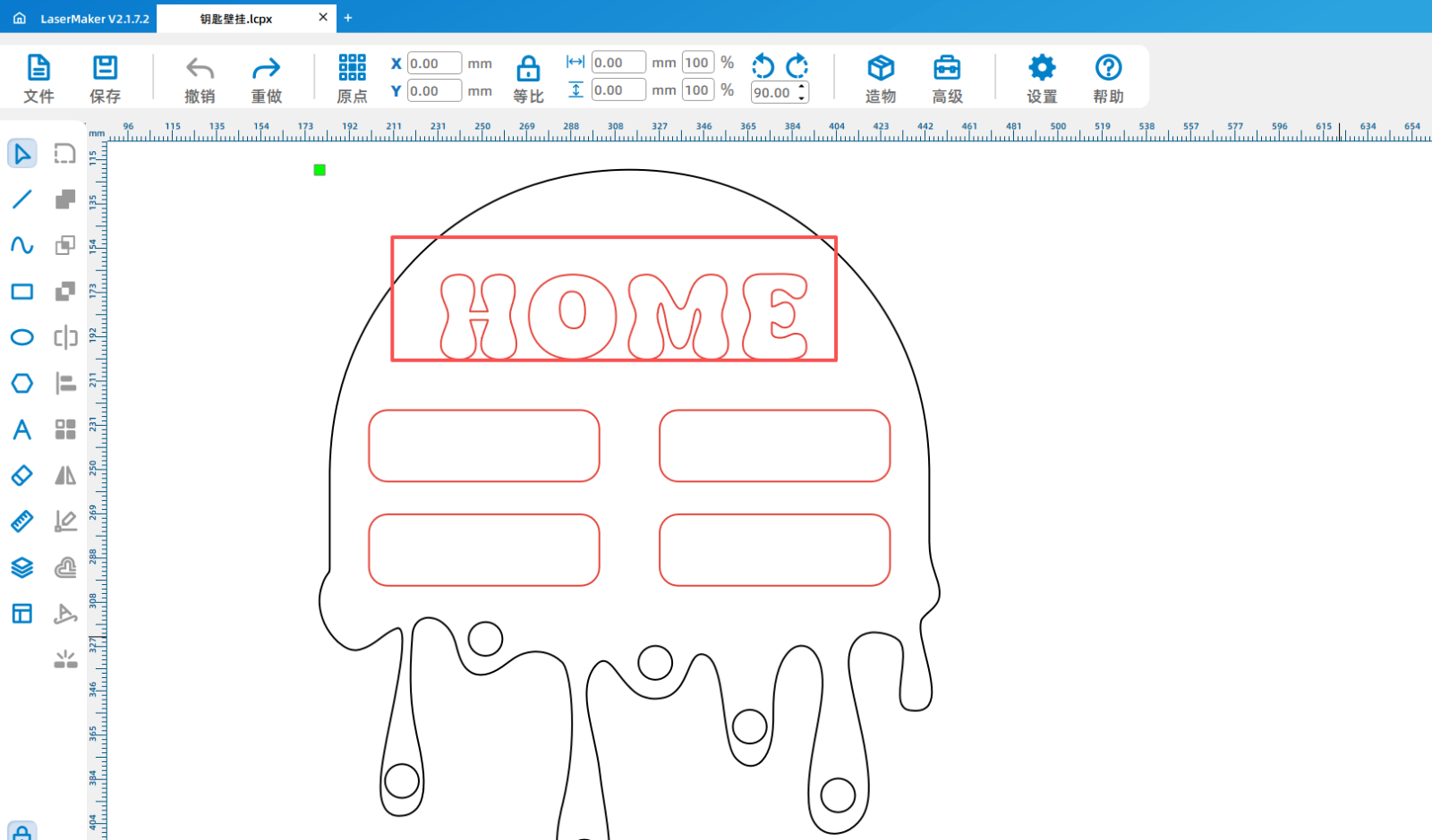Rotate counterclockwise using the rotate-left icon
The image size is (1432, 840).
tap(763, 65)
